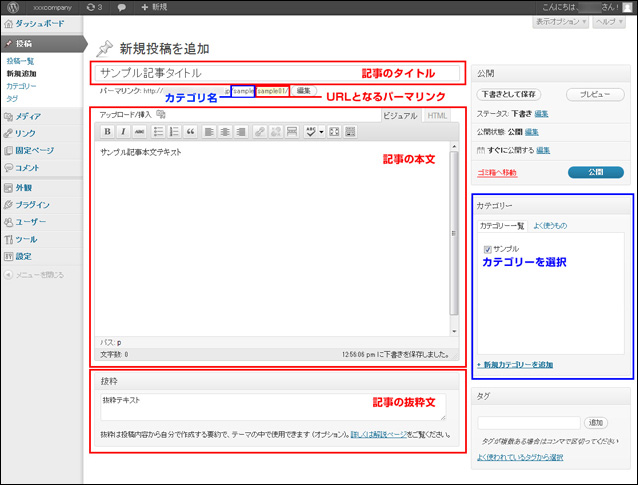Screen dimensions: 638x485
Task: Click the WordPress logo in admin bar
Action: [x=12, y=6]
